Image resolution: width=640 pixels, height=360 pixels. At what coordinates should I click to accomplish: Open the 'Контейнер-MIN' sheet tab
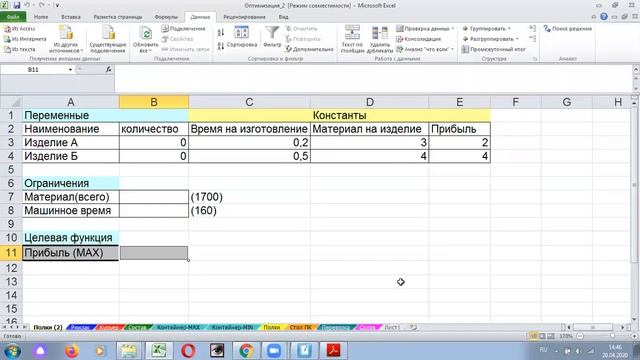point(233,327)
